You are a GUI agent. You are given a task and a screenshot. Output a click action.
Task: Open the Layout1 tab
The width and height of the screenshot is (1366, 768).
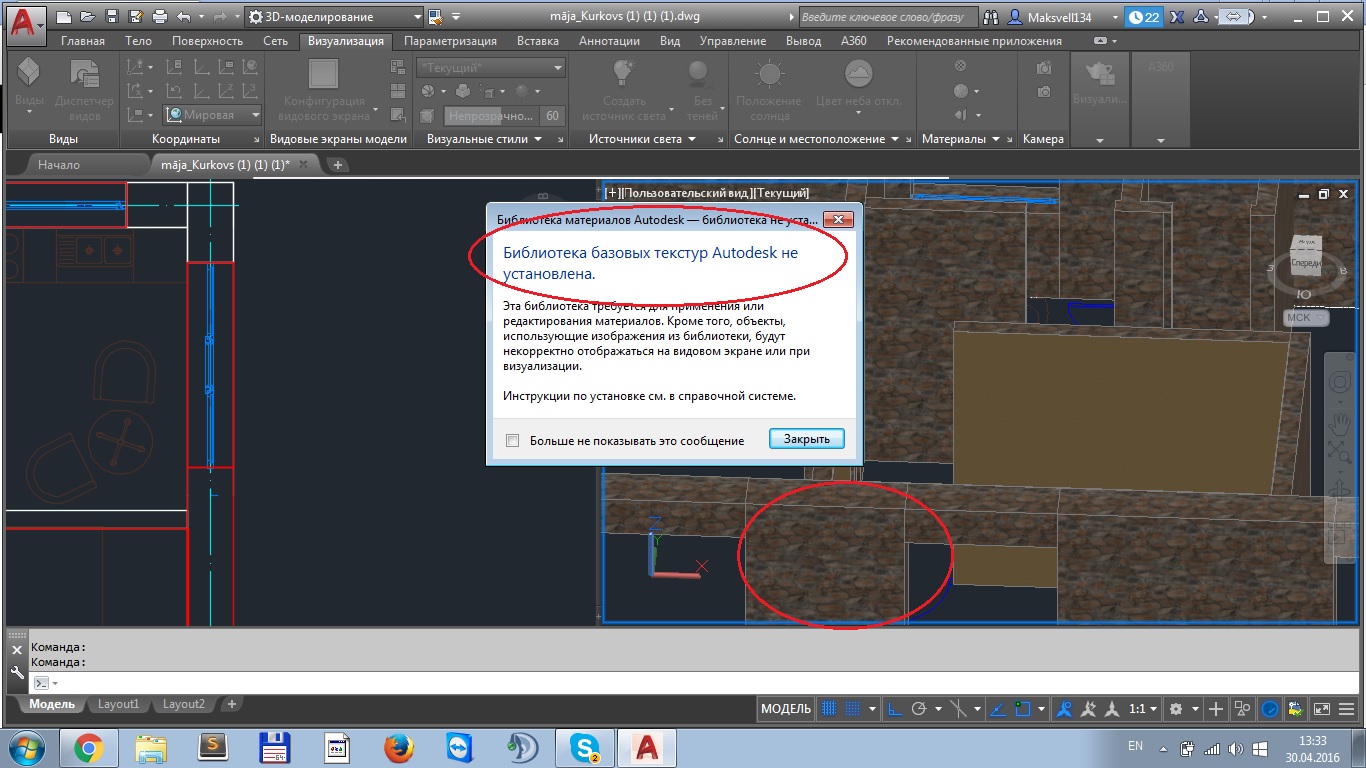click(x=118, y=704)
